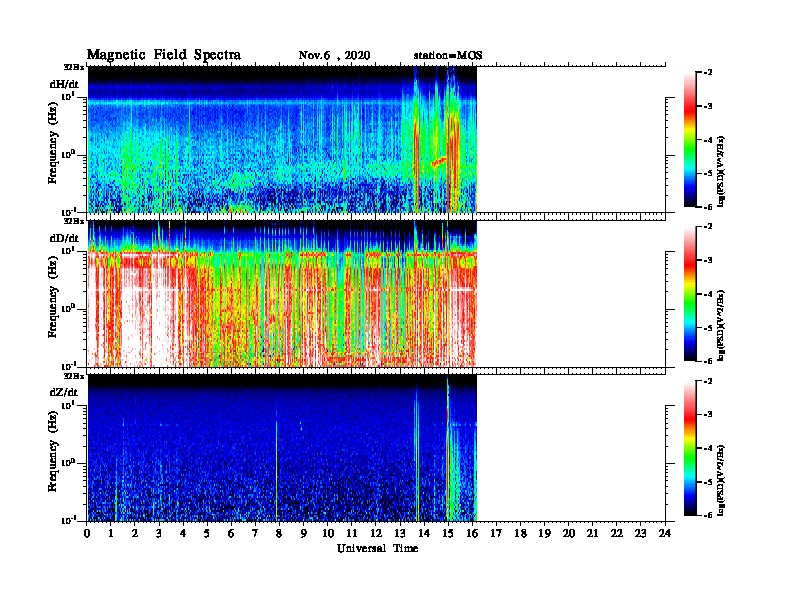Click hour "19" on Universal Time axis
The height and width of the screenshot is (612, 792).
[x=544, y=534]
